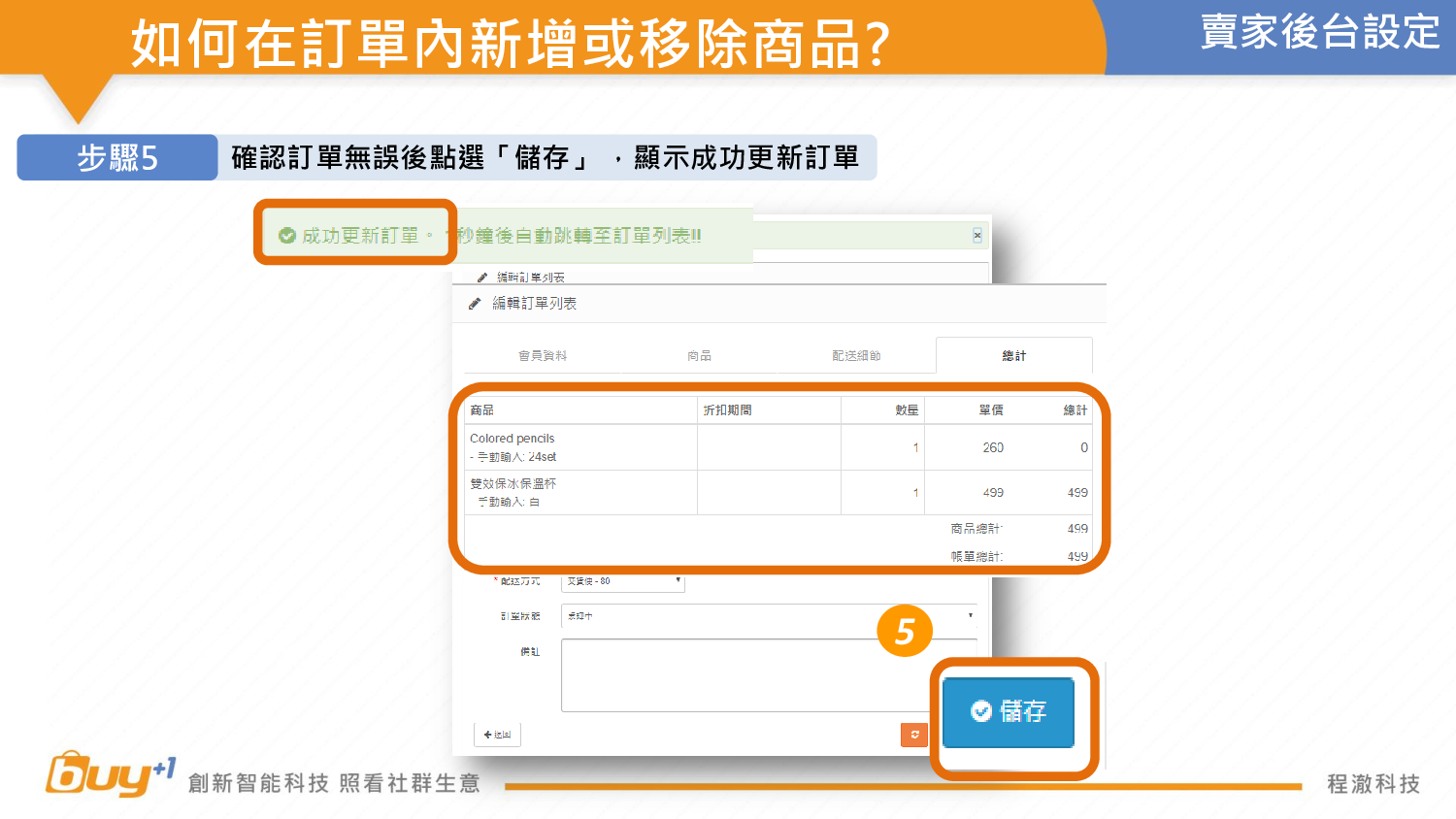Viewport: 1456px width, 819px height.
Task: Click the blue 儲存 save button
Action: pos(1009,712)
